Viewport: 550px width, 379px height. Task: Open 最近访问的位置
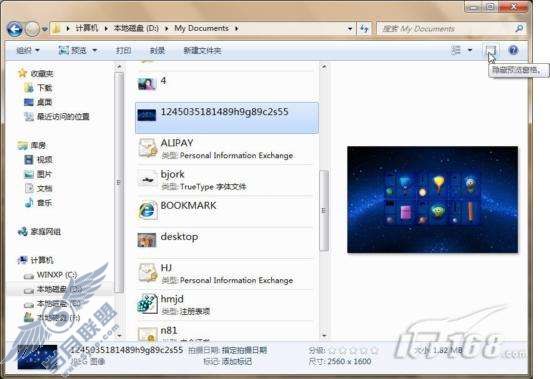click(x=57, y=117)
